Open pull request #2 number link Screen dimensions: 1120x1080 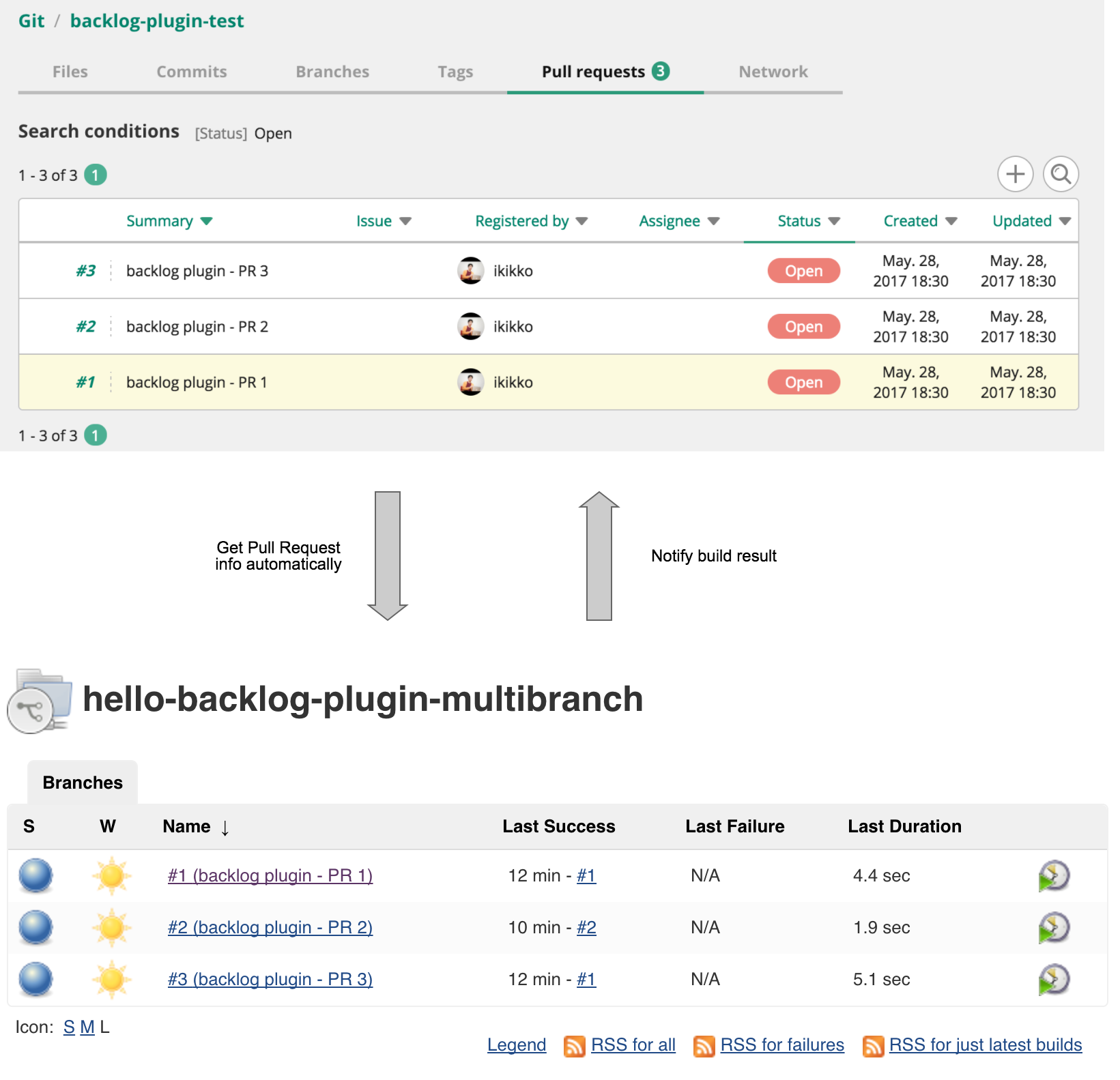point(85,327)
